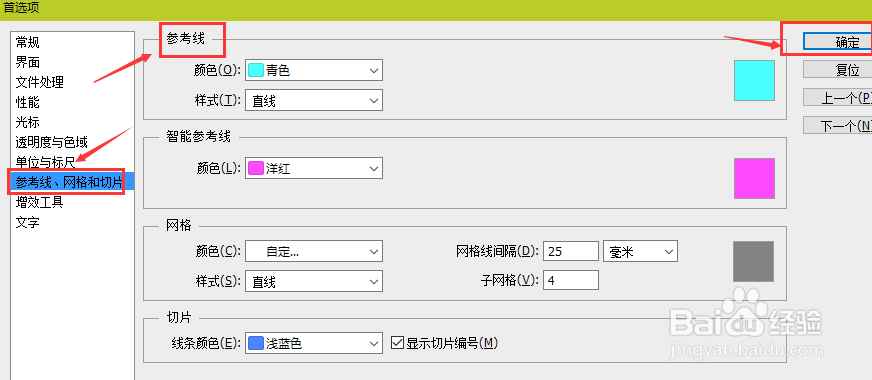Click the 网格线间隔 field with 25
Viewport: 872px width, 380px height.
point(571,251)
